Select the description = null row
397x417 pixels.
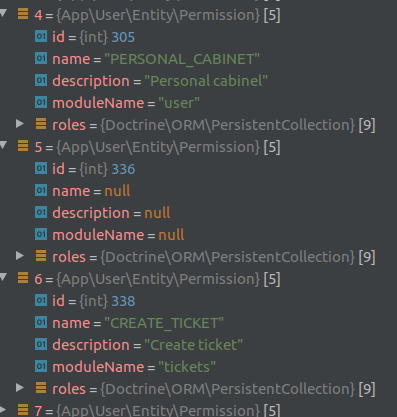(198, 213)
